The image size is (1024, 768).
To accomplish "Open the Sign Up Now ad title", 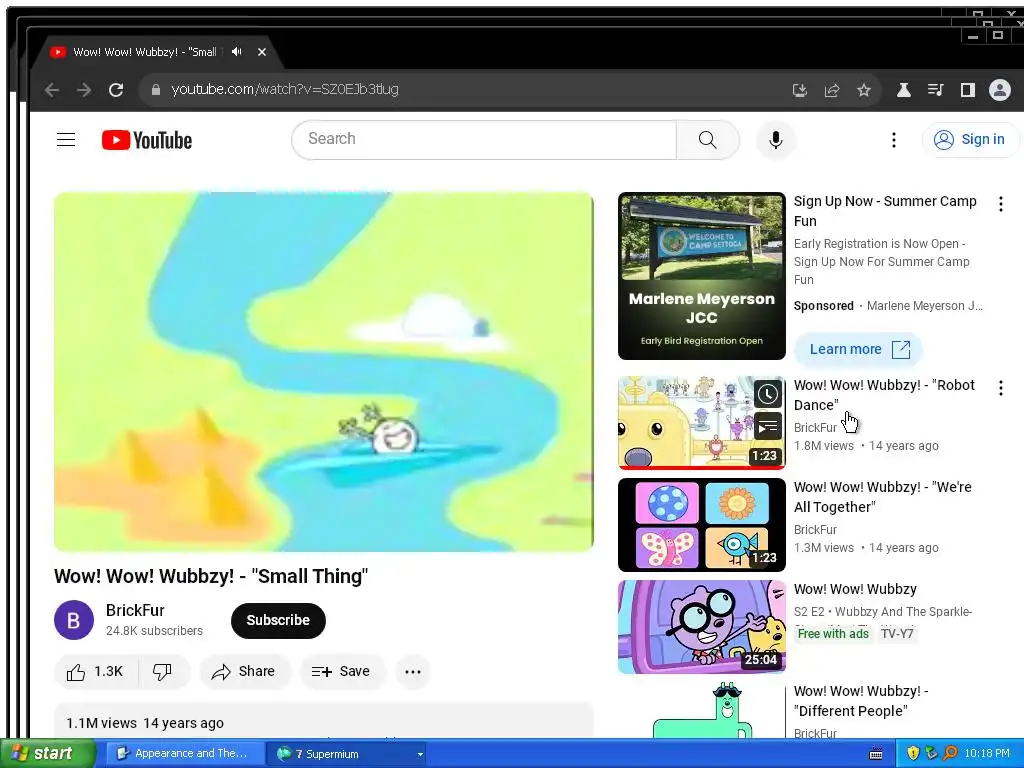I will point(885,211).
